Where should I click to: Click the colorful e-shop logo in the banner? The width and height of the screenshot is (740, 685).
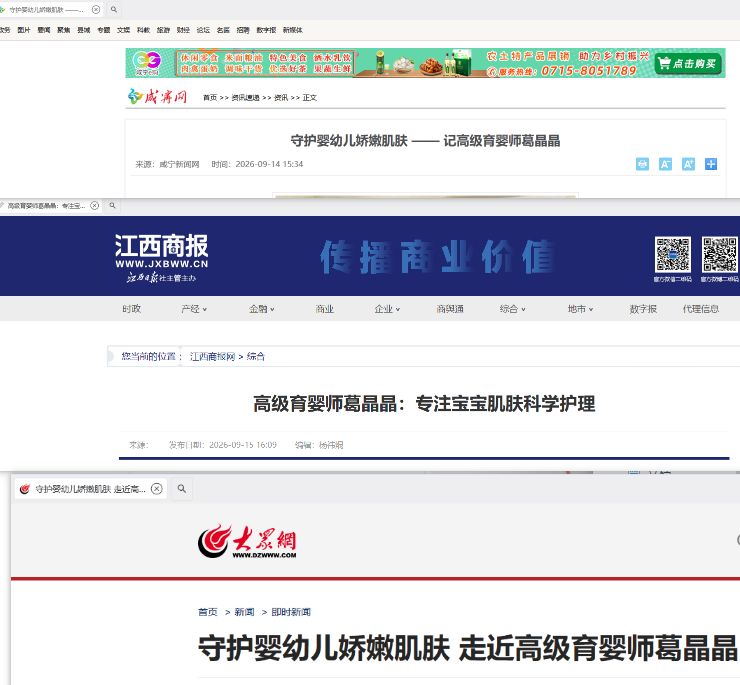click(x=147, y=63)
